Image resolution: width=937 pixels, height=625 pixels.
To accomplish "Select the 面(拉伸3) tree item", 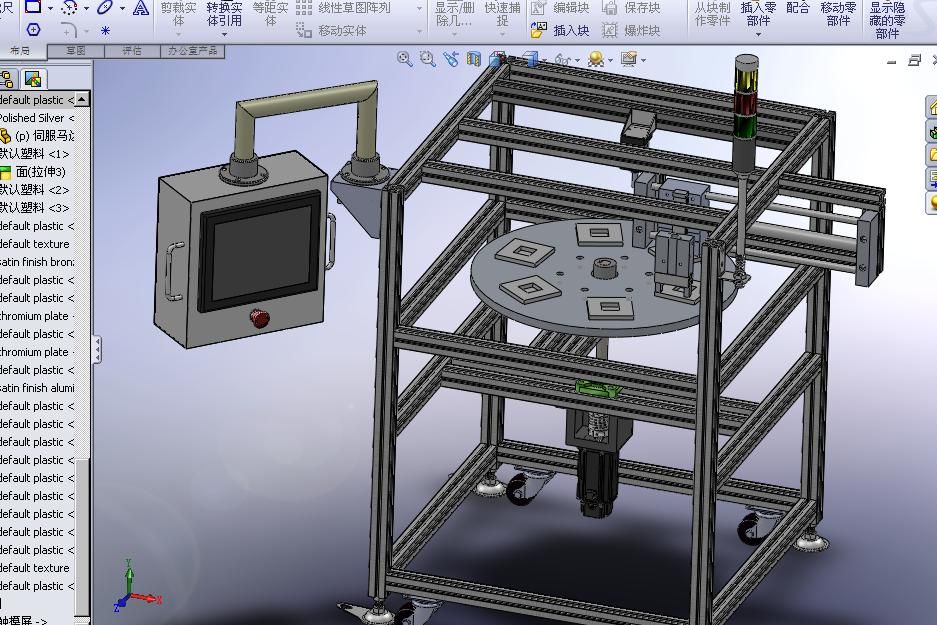I will [x=40, y=172].
